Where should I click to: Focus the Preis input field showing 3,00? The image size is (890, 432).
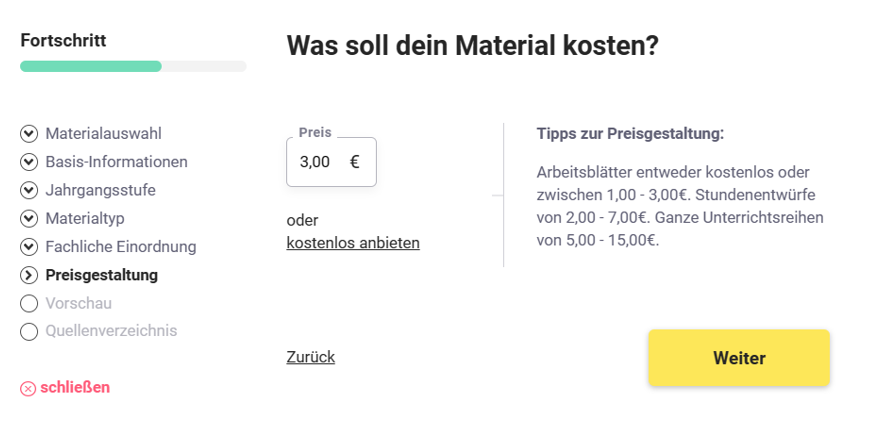click(x=331, y=162)
